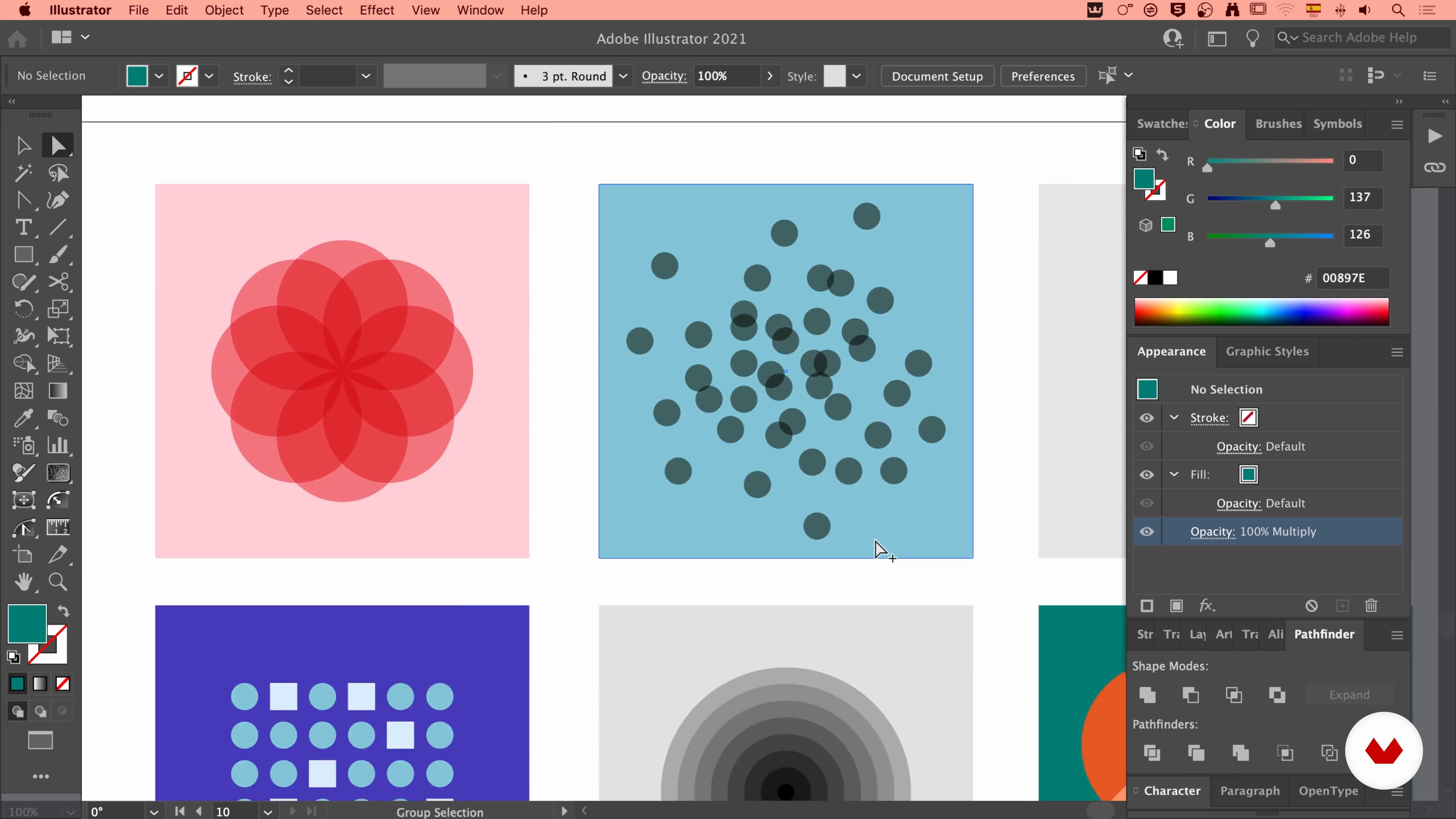1456x819 pixels.
Task: Toggle visibility of the Fill attribute
Action: click(1146, 475)
